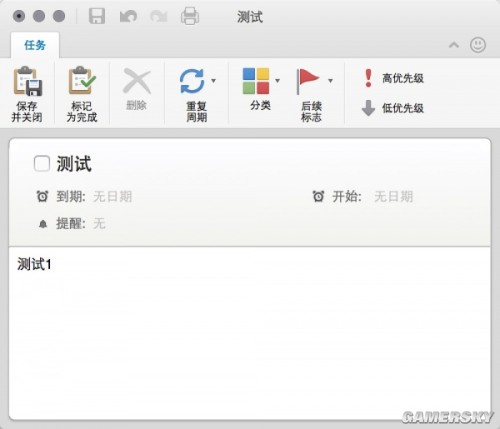Set start date via 无日期 next to 开始
Viewport: 500px width, 429px height.
click(393, 196)
